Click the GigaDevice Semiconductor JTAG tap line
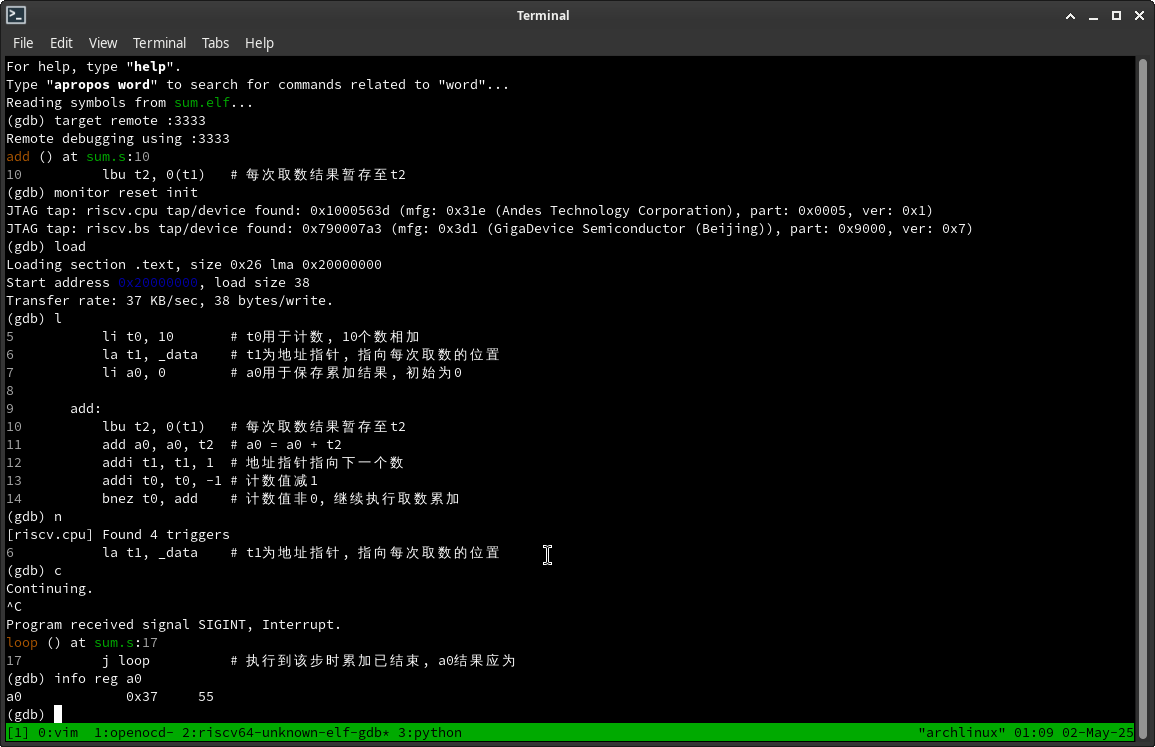Screen dimensions: 1155x747 point(490,228)
